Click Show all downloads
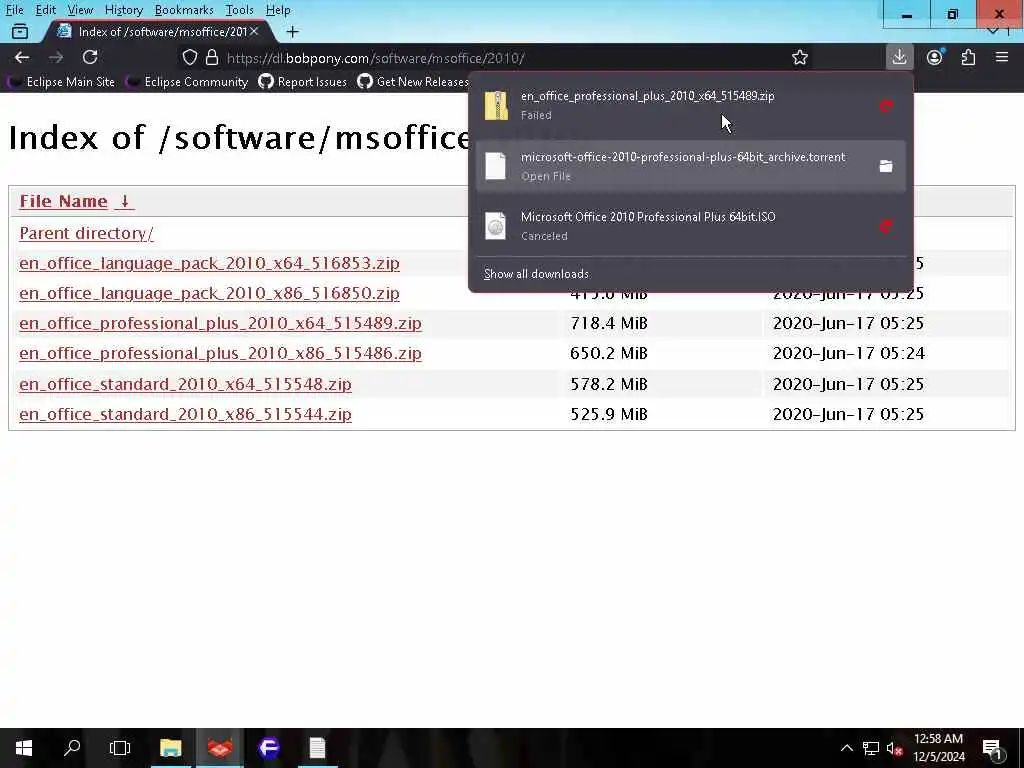Viewport: 1024px width, 768px height. [536, 274]
